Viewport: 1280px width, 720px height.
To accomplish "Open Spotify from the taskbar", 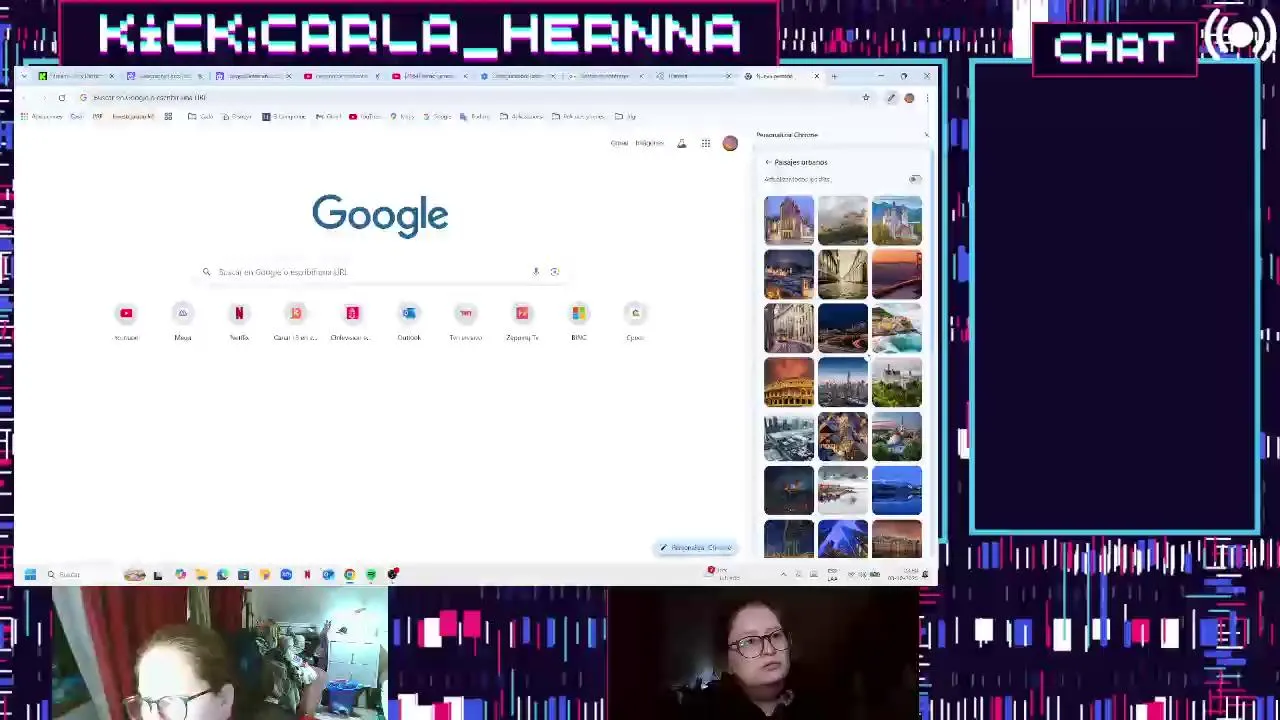I will point(371,574).
